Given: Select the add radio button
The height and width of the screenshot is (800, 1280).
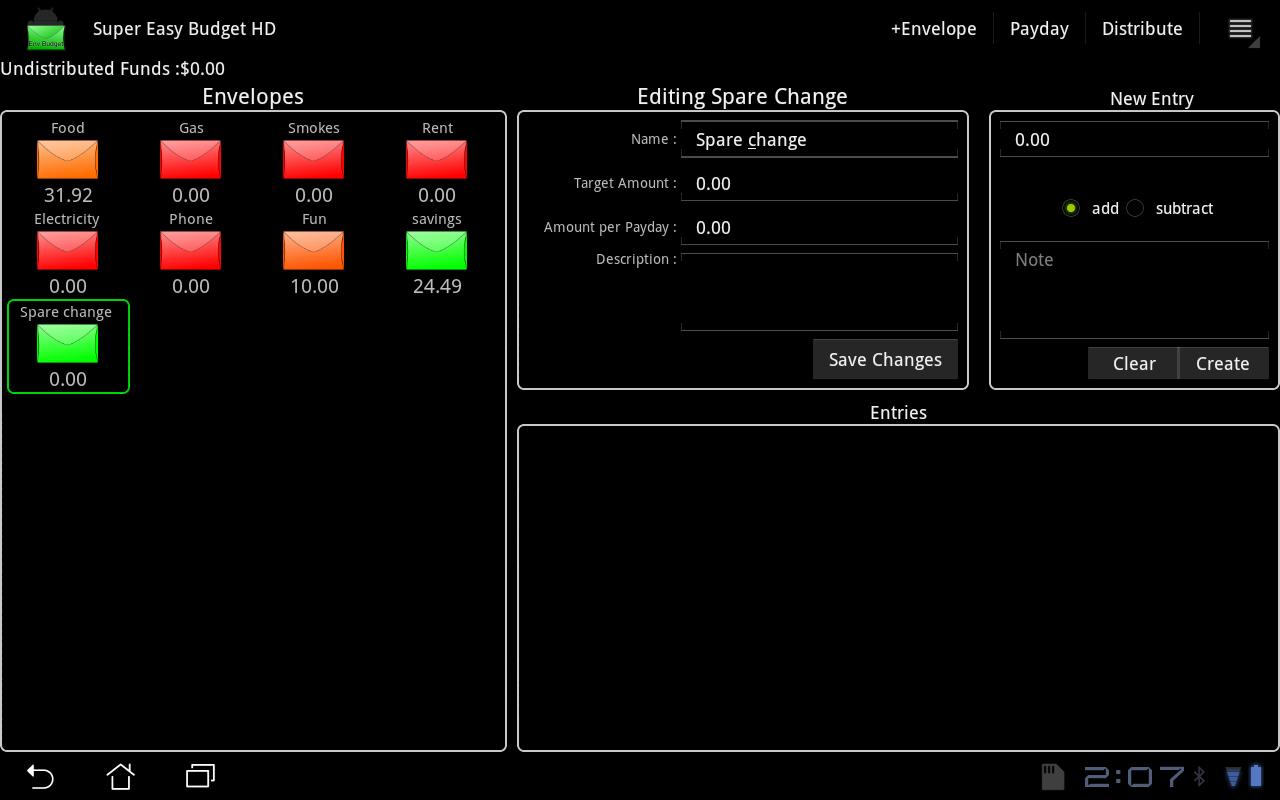Looking at the screenshot, I should click(x=1071, y=208).
